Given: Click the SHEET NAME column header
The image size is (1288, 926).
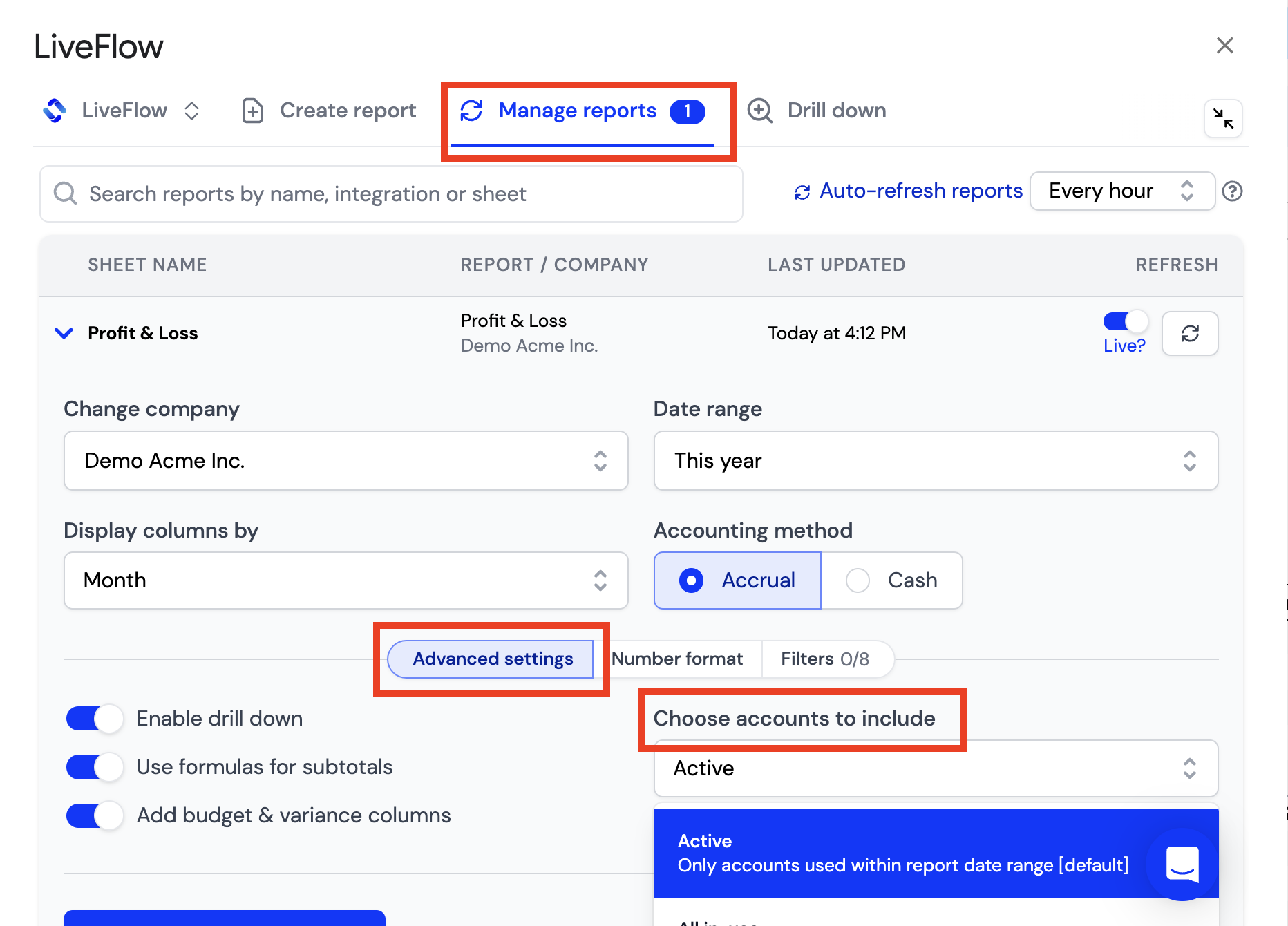Looking at the screenshot, I should (147, 265).
